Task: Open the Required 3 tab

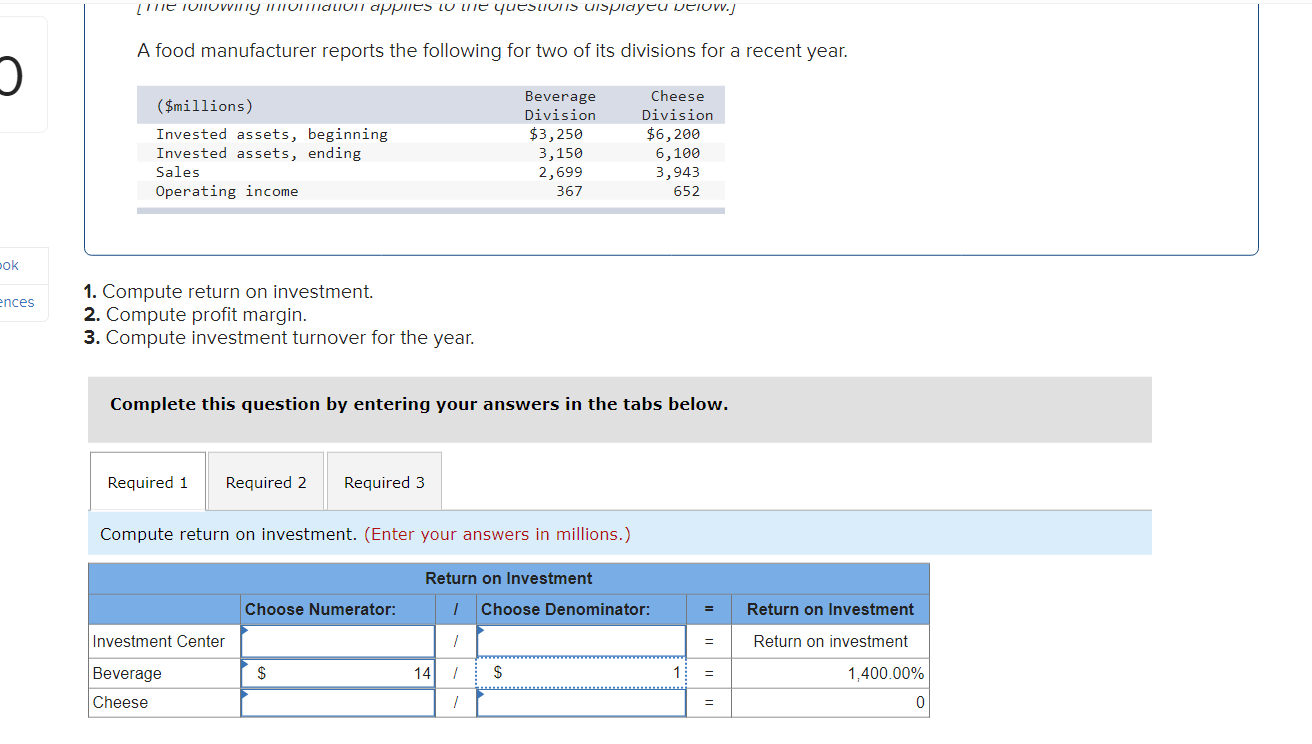Action: (x=384, y=482)
